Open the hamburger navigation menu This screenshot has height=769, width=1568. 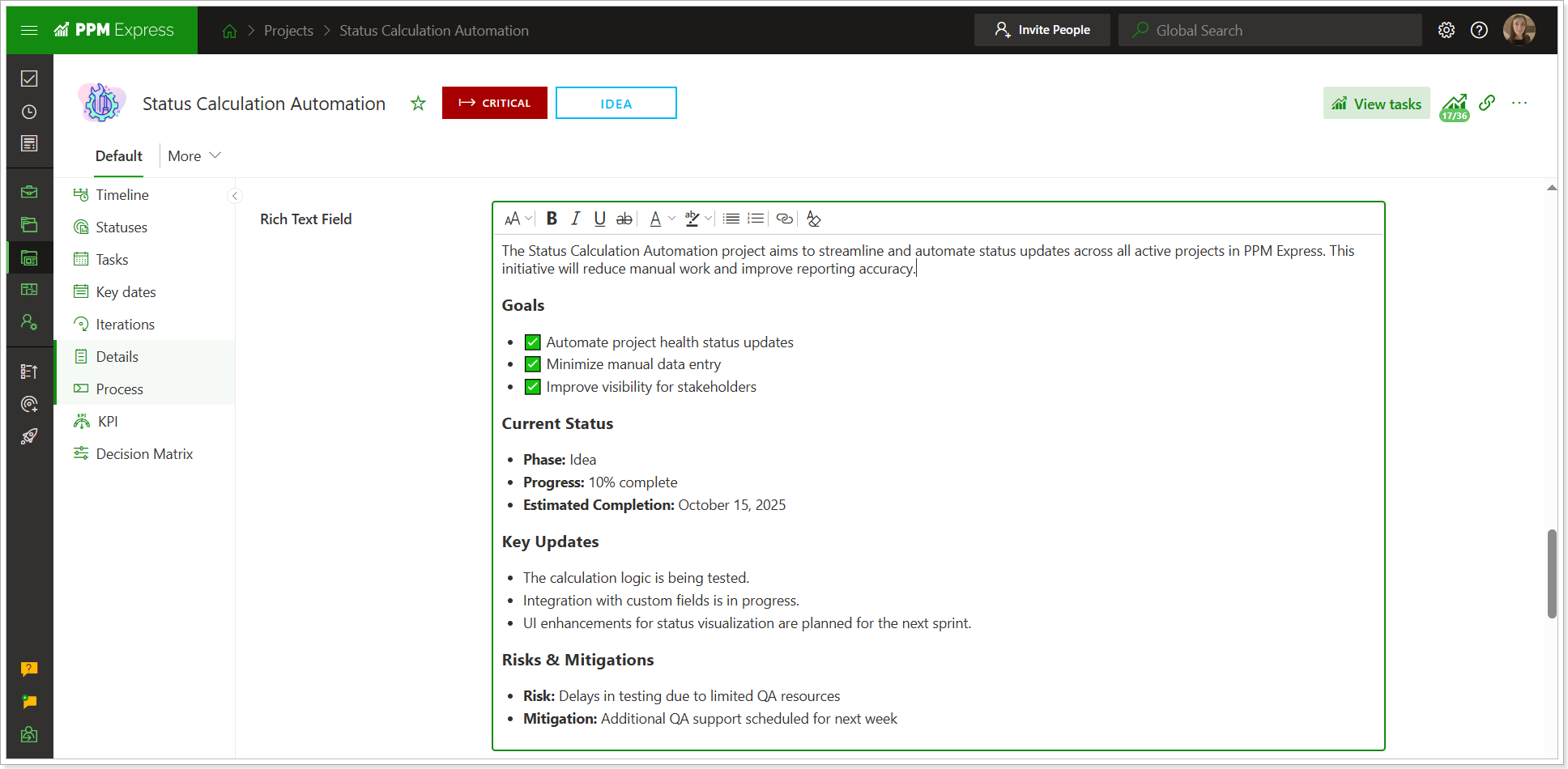29,30
